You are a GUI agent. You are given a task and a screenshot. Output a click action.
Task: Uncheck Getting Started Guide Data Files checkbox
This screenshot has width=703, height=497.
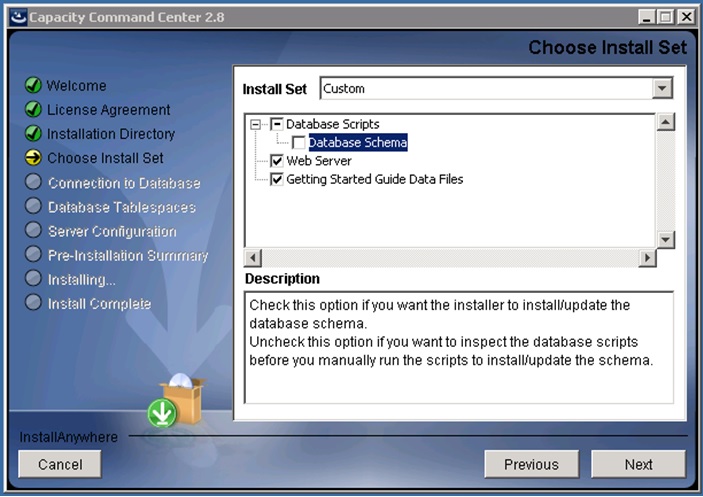pos(277,179)
